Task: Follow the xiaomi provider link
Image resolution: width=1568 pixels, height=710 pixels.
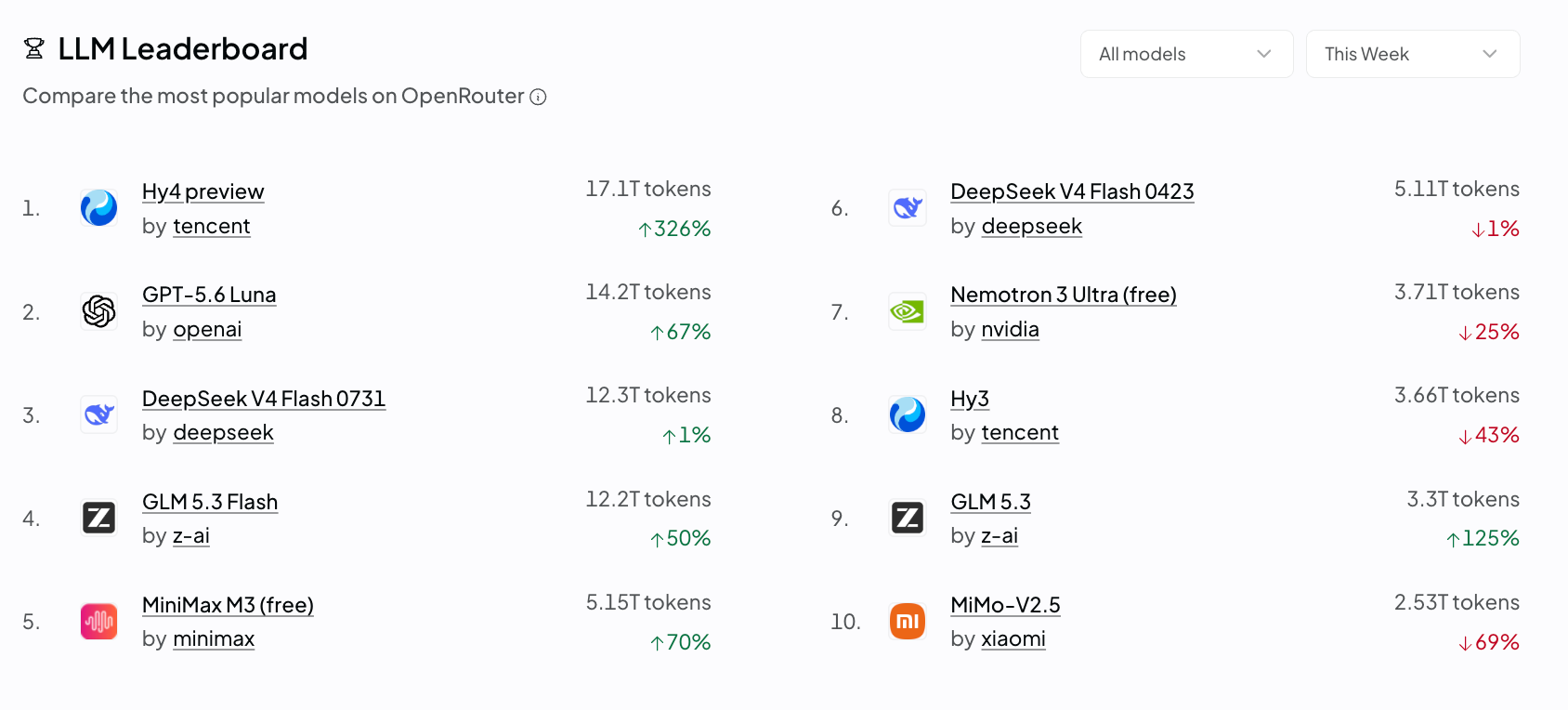Action: pyautogui.click(x=1013, y=638)
